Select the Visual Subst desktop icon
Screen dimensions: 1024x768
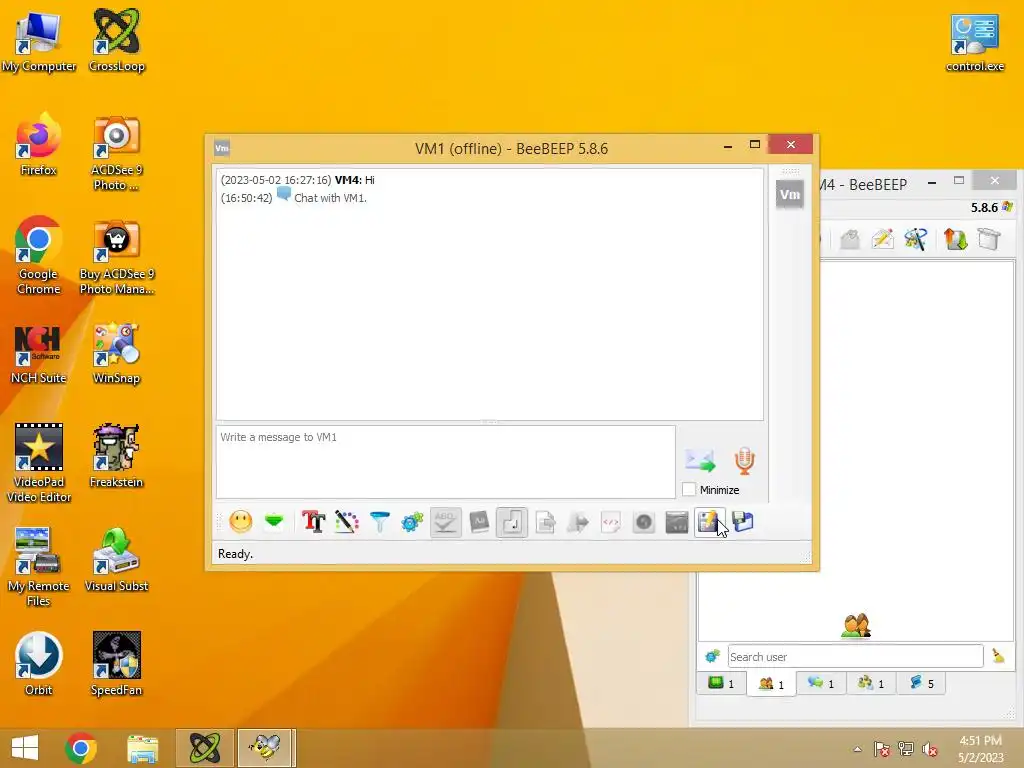(116, 560)
